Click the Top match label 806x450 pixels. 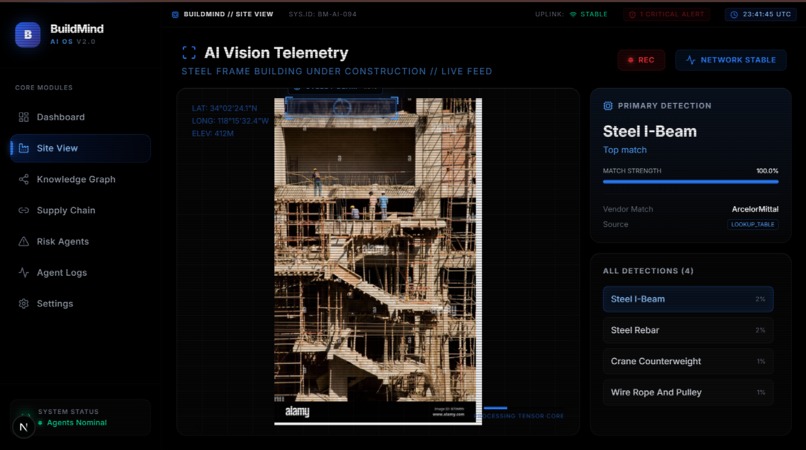point(625,150)
